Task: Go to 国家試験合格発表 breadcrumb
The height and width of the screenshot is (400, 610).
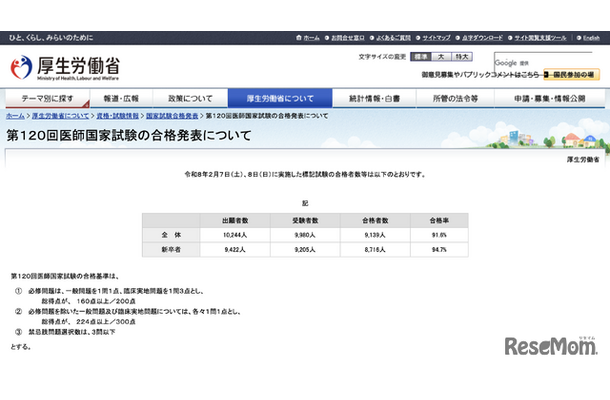Action: point(172,116)
